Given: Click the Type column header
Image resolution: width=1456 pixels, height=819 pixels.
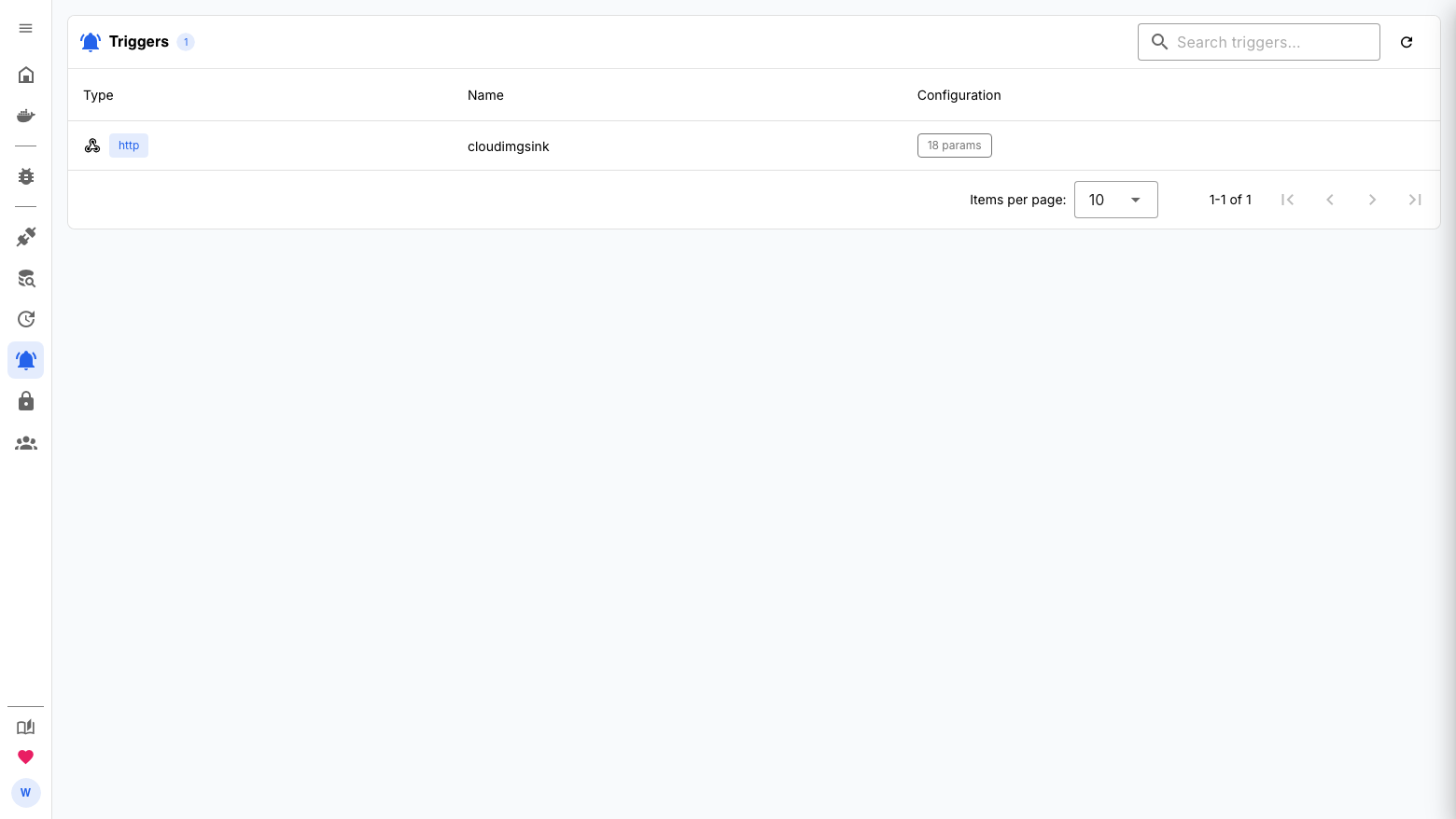Looking at the screenshot, I should coord(98,95).
